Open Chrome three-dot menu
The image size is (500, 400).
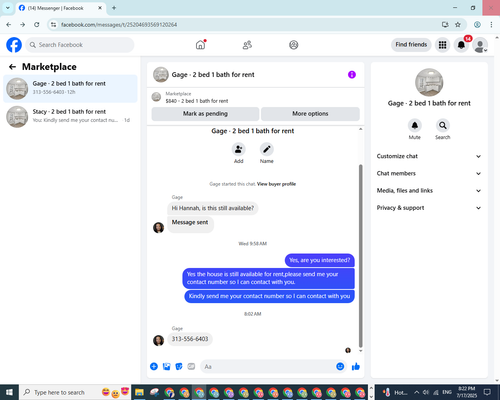pos(491,25)
